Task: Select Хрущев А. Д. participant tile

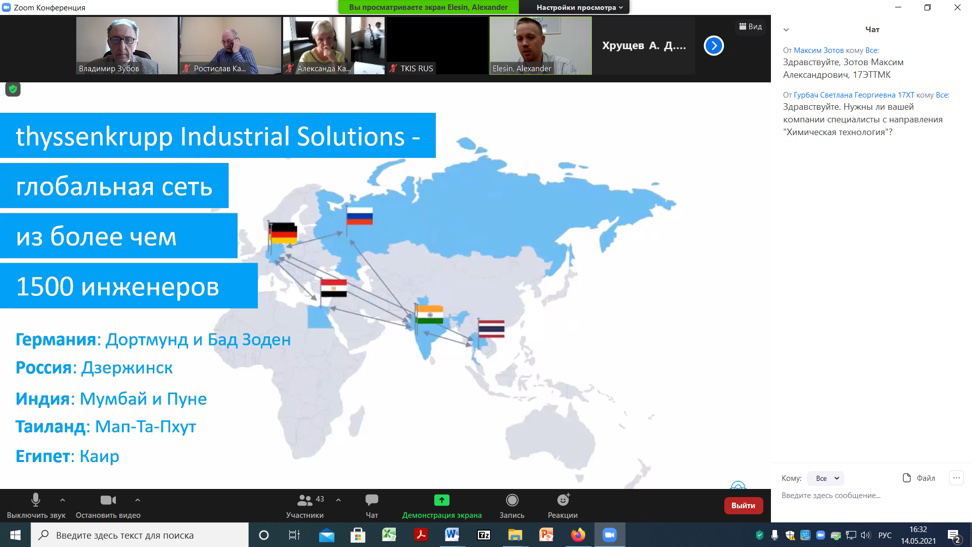Action: [644, 46]
